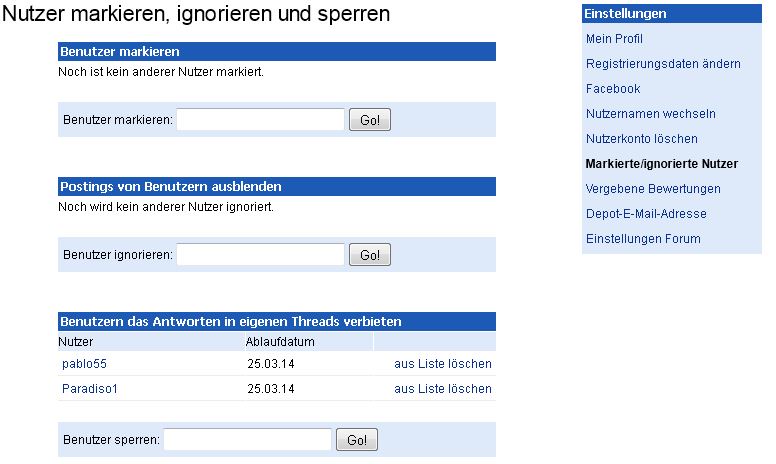Image resolution: width=776 pixels, height=464 pixels.
Task: Click the Go! button next to Benutzer ignorieren
Action: (x=369, y=255)
